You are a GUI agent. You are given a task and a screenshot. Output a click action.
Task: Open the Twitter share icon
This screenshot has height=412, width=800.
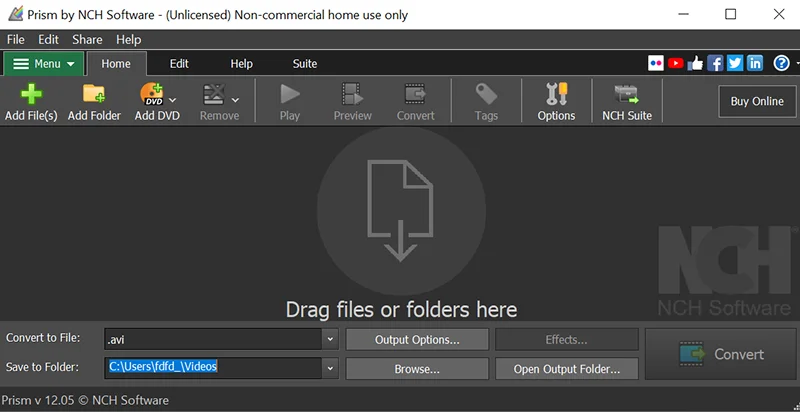(x=735, y=63)
